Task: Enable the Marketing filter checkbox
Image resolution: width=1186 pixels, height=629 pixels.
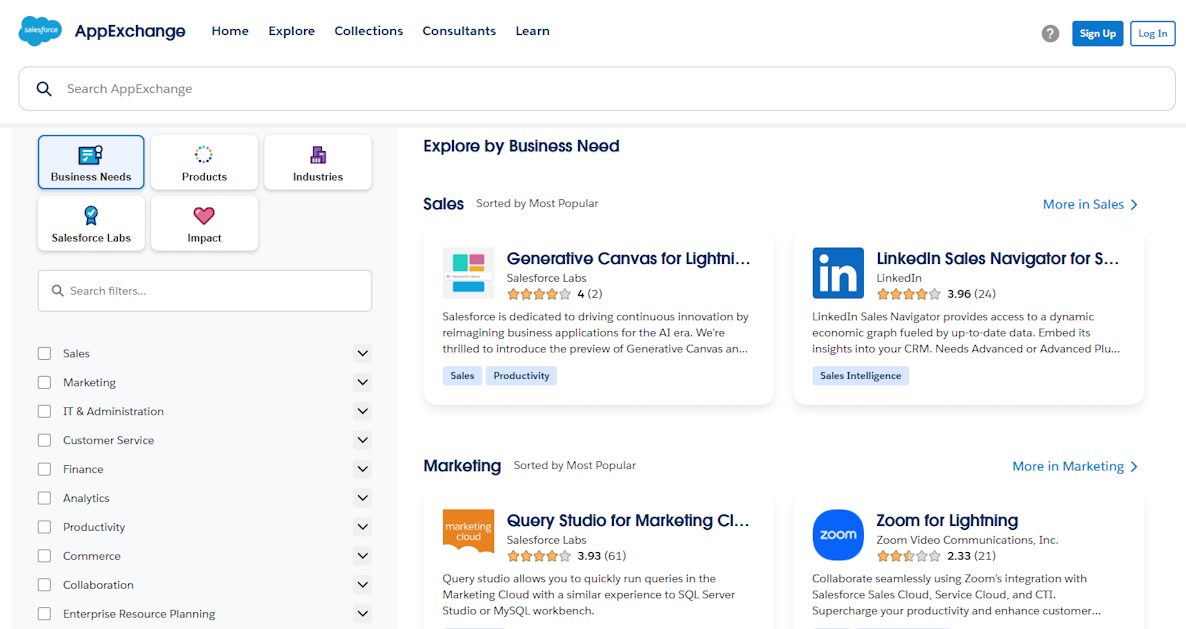Action: (44, 382)
